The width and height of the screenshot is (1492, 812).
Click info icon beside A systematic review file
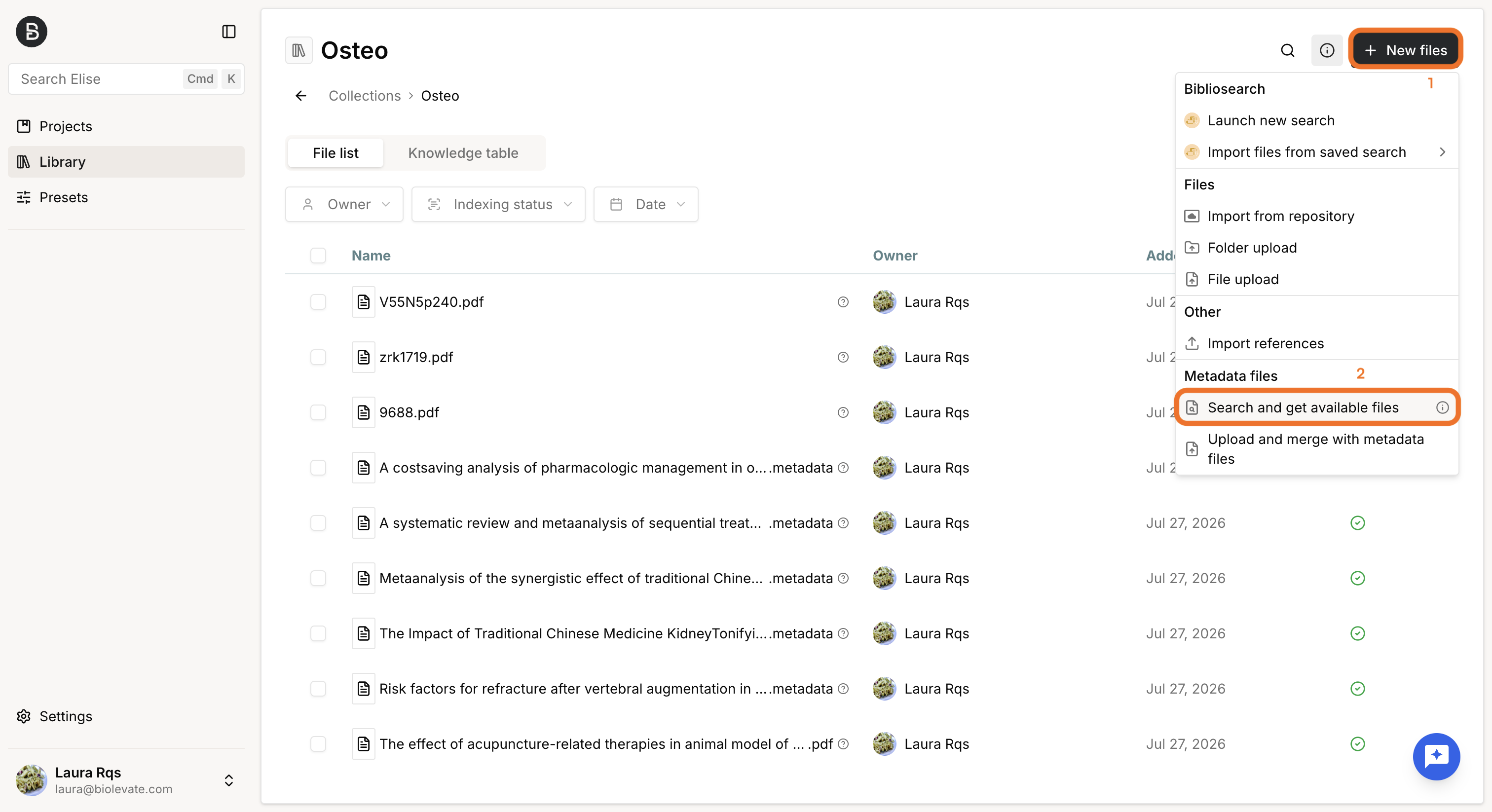point(843,523)
